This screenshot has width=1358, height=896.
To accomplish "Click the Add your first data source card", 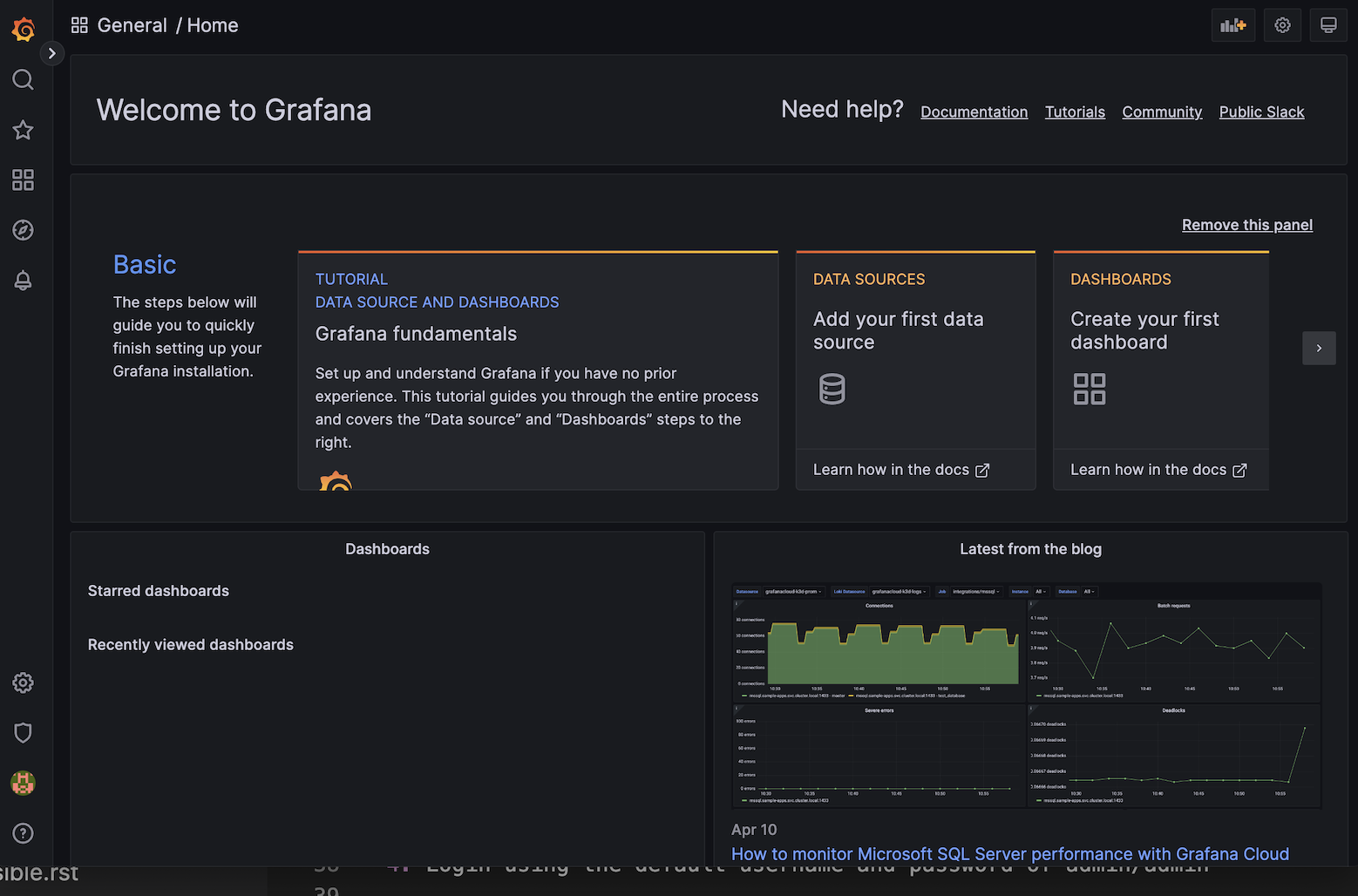I will [915, 350].
